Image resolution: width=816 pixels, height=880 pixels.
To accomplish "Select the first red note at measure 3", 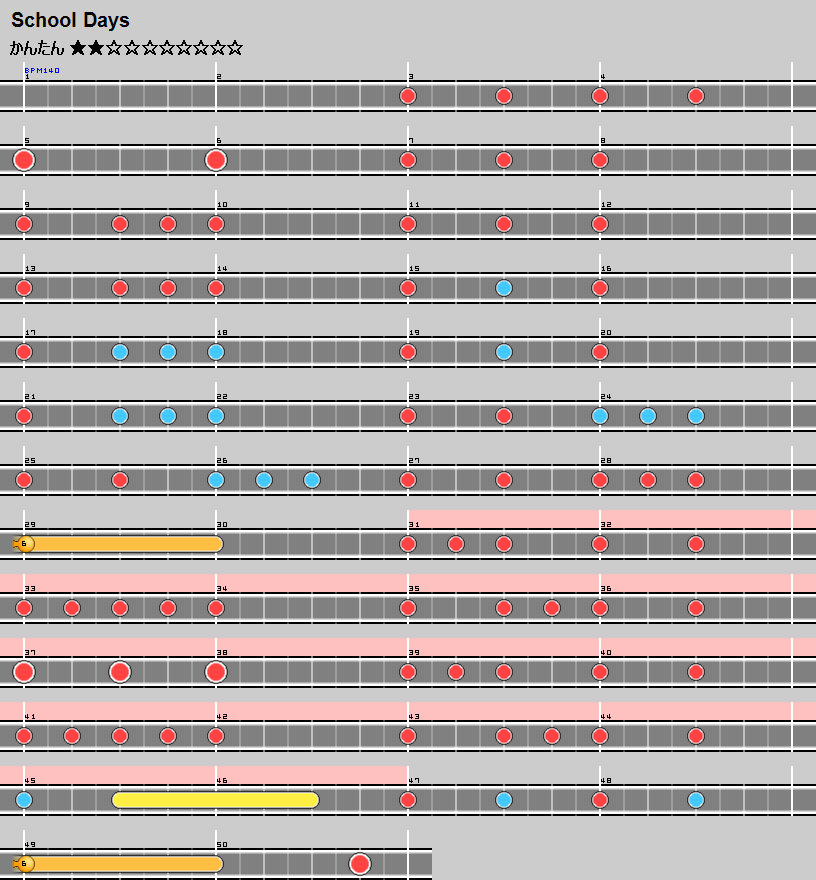I will (x=408, y=96).
